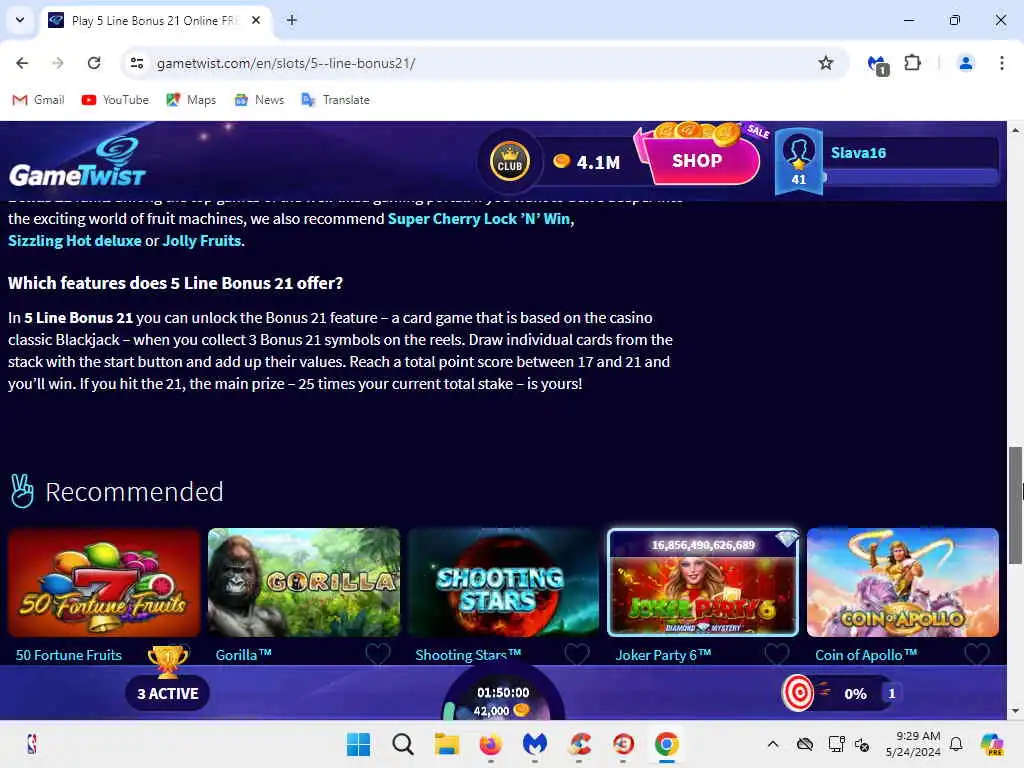Play the Joker Party 6 game thumbnail
Screen dimensions: 1024x768
703,582
